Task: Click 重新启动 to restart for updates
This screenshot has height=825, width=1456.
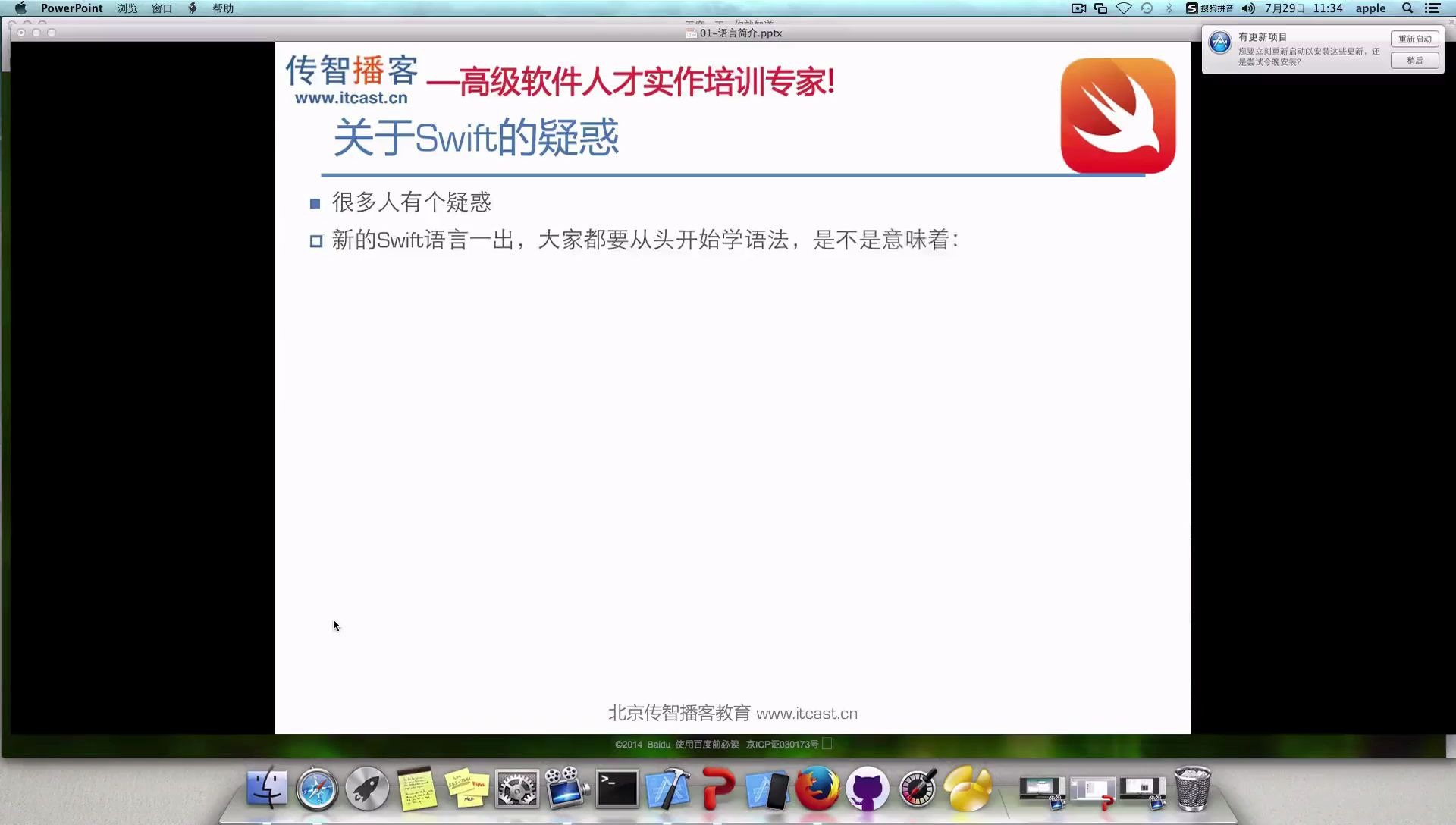Action: point(1414,39)
